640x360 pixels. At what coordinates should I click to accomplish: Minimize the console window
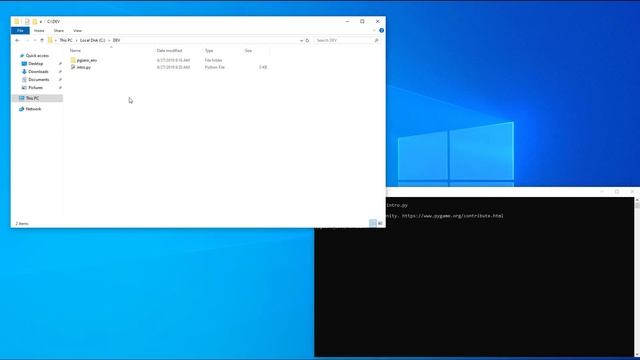602,191
